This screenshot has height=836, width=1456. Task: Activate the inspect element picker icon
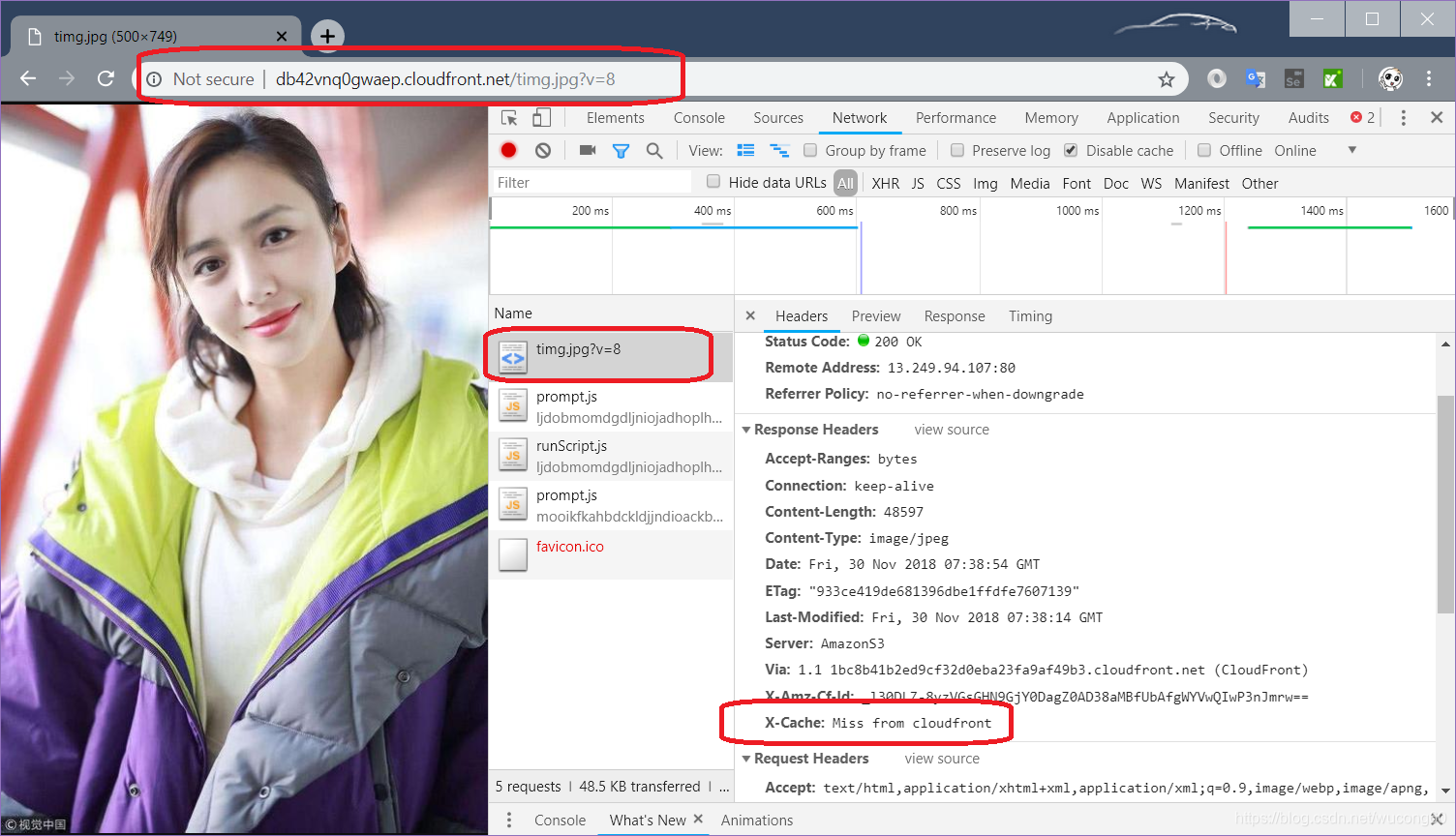(509, 117)
